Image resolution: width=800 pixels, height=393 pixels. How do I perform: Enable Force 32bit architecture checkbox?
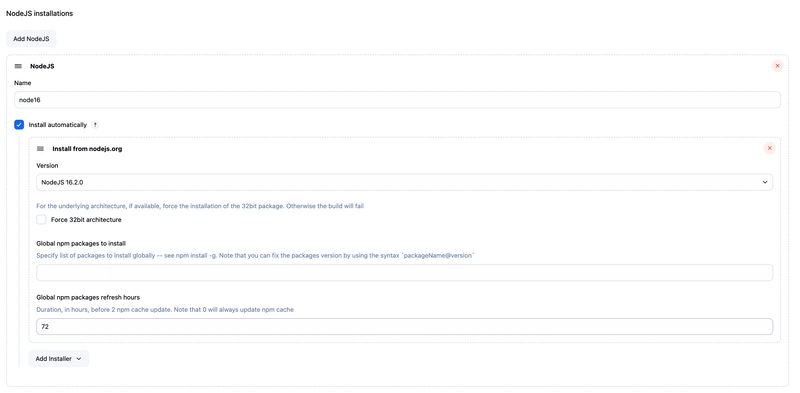tap(41, 219)
